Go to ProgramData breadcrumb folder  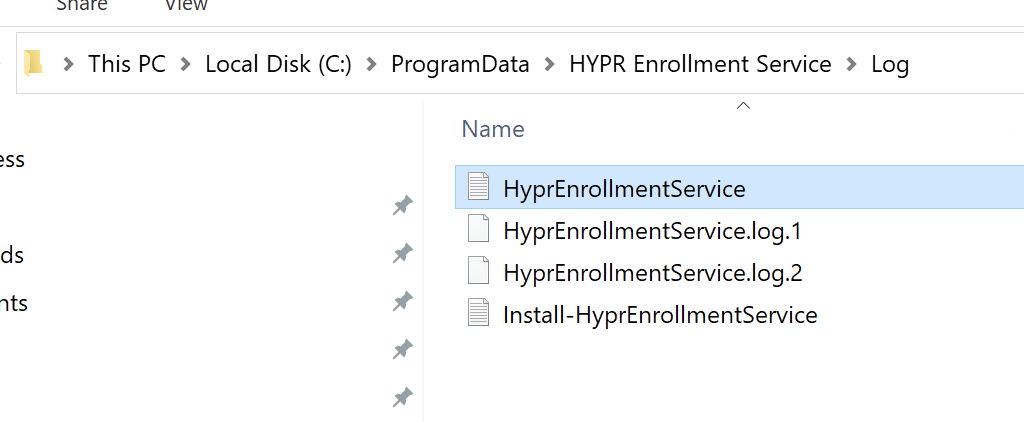tap(460, 64)
